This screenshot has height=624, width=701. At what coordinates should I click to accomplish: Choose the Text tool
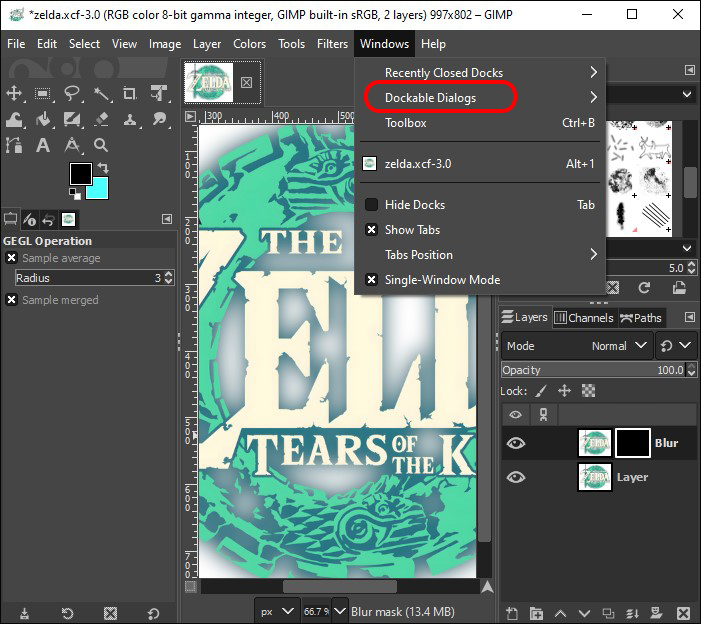click(43, 145)
